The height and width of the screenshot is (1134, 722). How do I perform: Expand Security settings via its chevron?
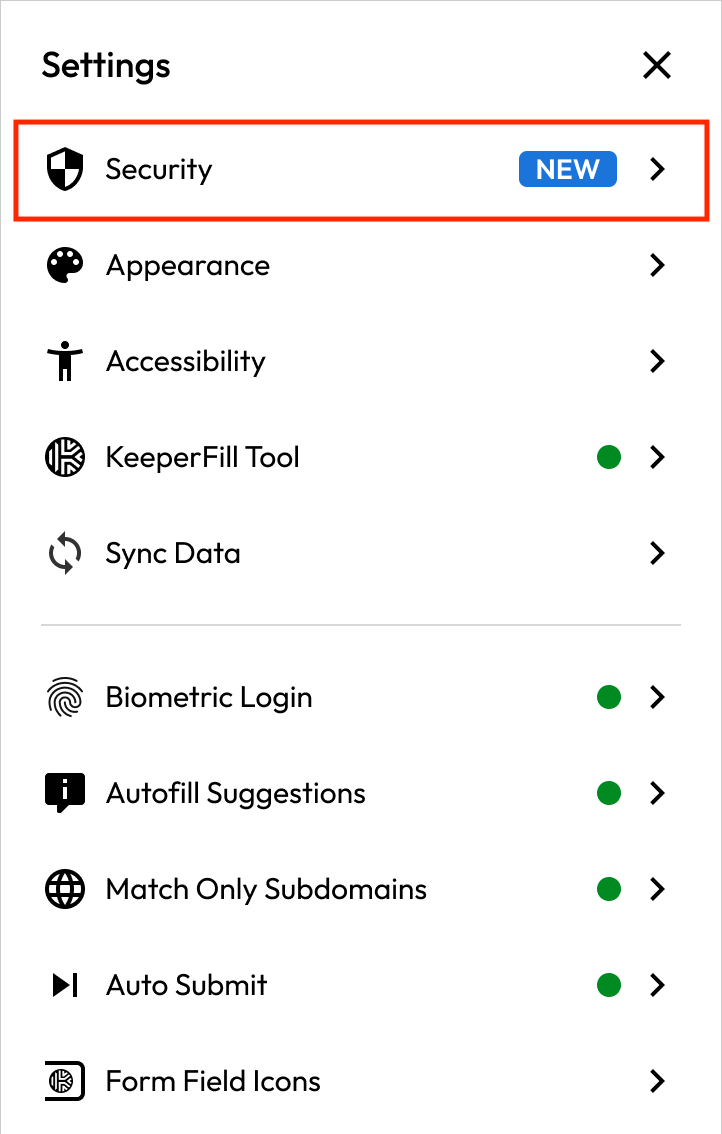(x=657, y=169)
